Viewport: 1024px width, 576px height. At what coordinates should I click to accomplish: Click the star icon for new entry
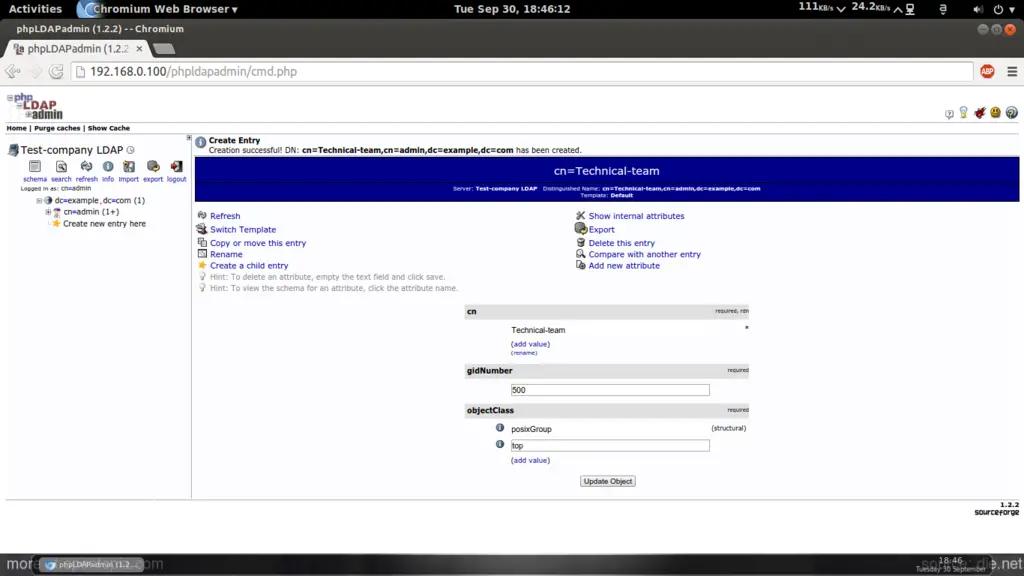tap(56, 223)
